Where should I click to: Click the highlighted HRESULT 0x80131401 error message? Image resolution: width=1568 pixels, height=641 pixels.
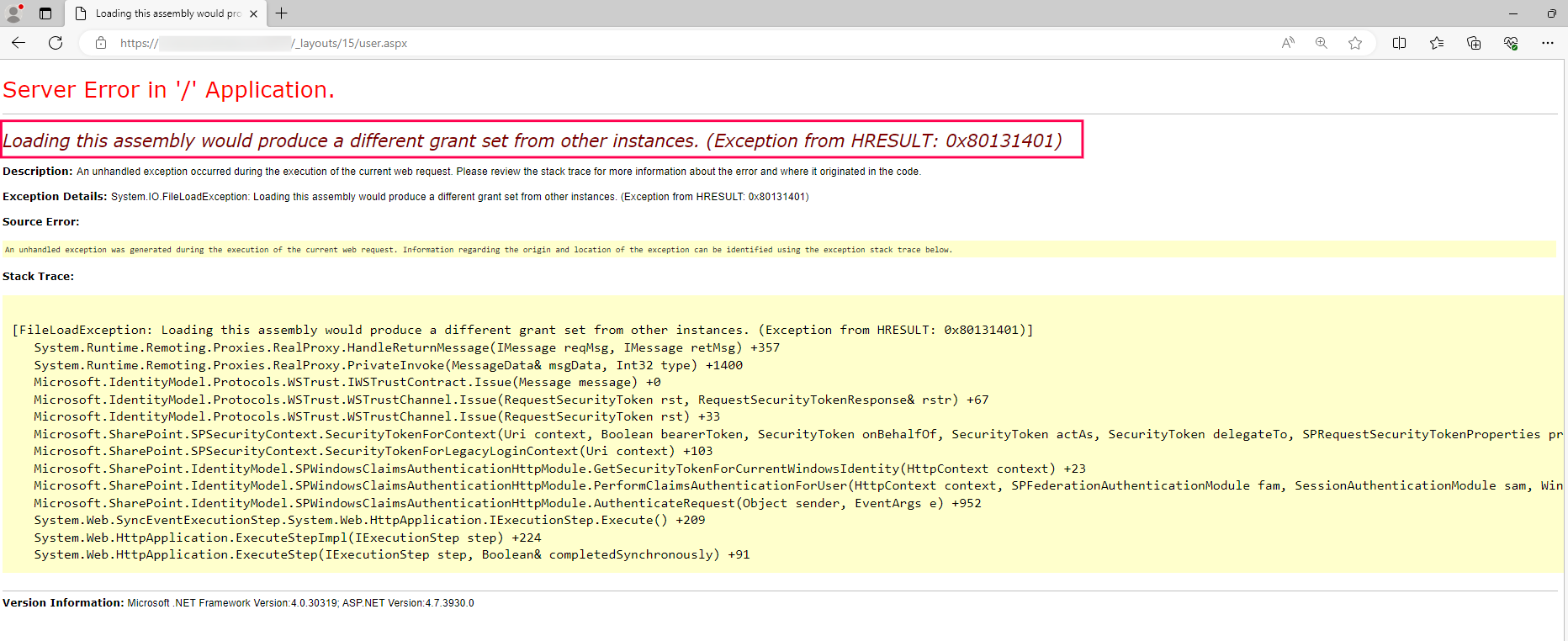(542, 140)
